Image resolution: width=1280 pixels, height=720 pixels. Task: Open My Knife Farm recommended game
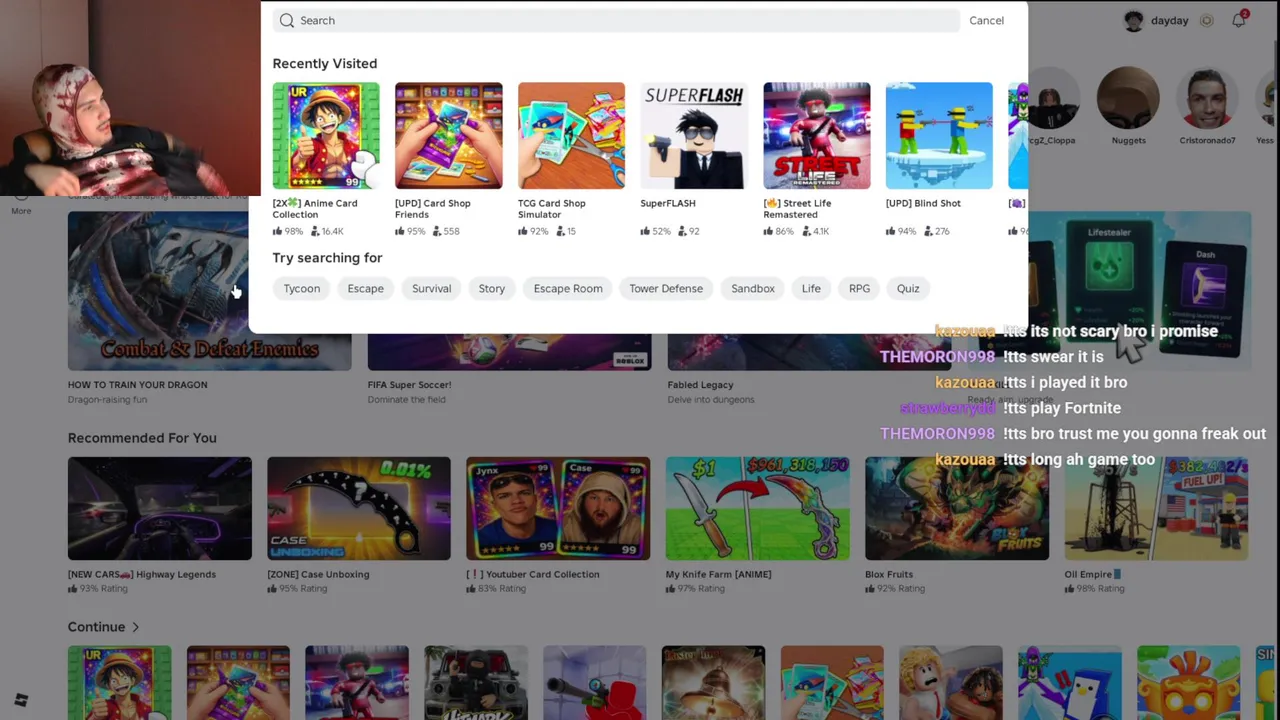pyautogui.click(x=758, y=508)
